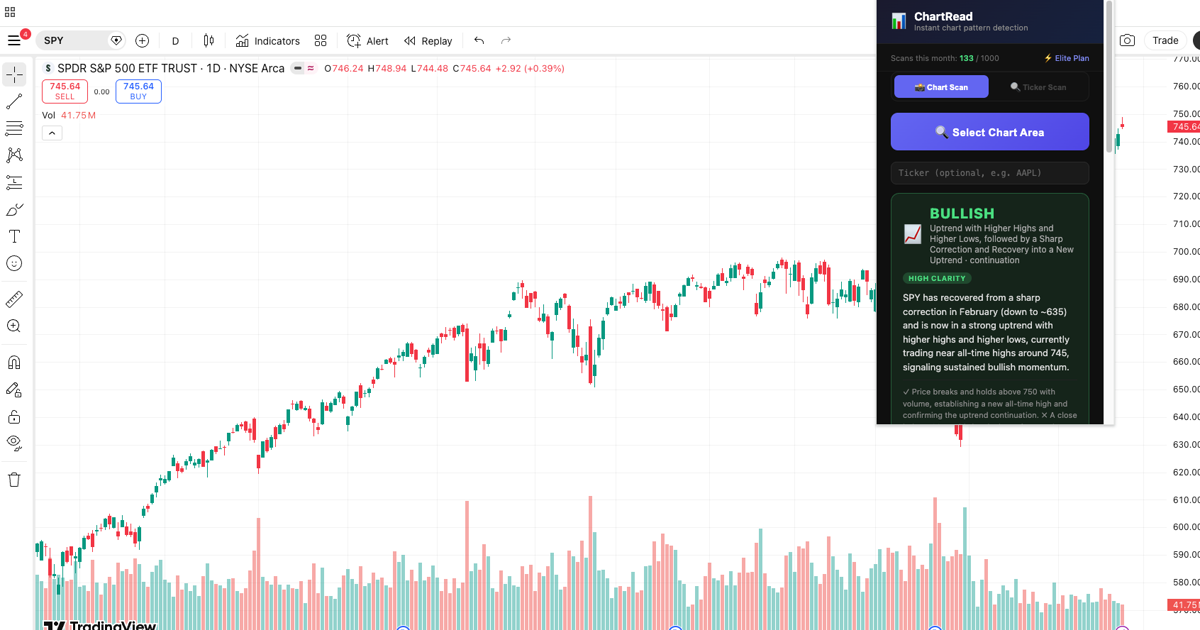1200x630 pixels.
Task: Switch to the Ticker Scan tab
Action: click(x=1038, y=87)
